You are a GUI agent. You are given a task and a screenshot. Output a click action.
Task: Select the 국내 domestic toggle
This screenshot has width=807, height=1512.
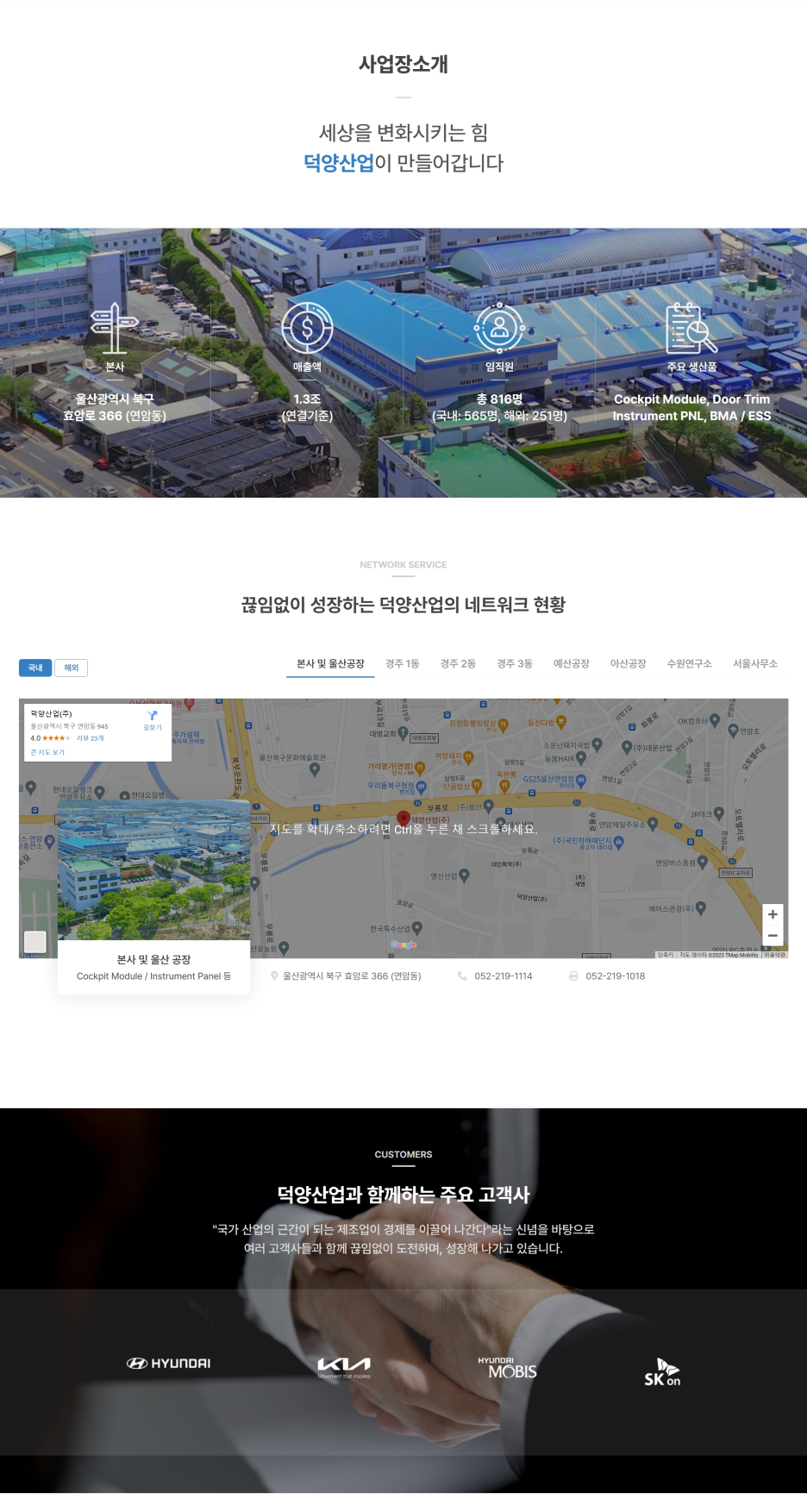tap(35, 668)
